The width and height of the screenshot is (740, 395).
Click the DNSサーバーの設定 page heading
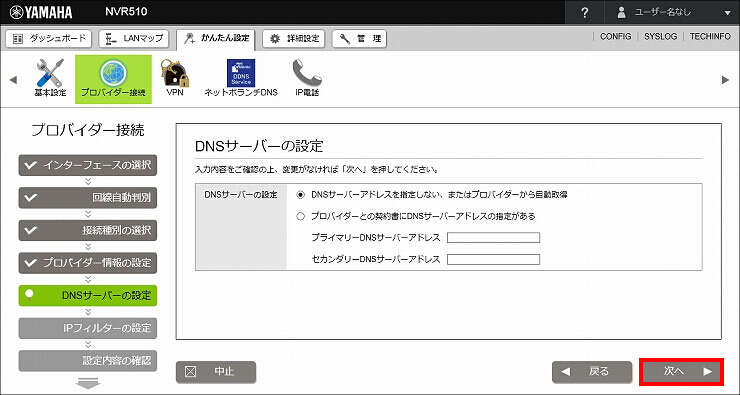(x=259, y=146)
